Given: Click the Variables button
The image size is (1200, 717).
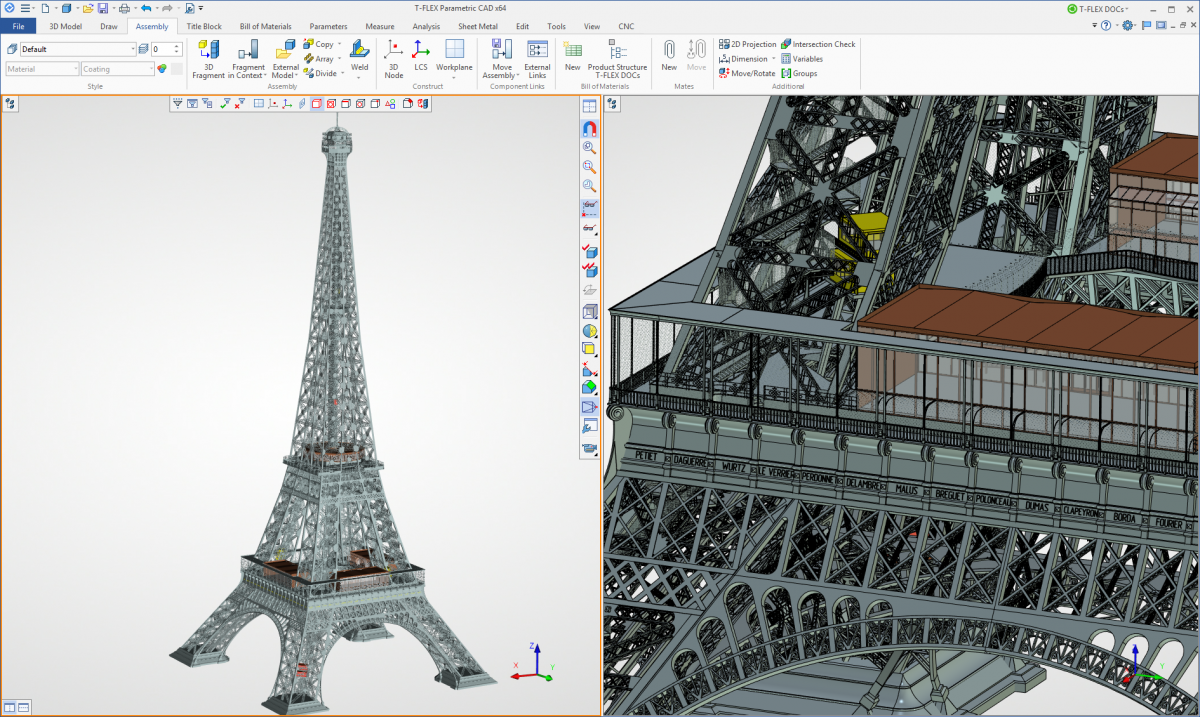Looking at the screenshot, I should click(x=802, y=59).
